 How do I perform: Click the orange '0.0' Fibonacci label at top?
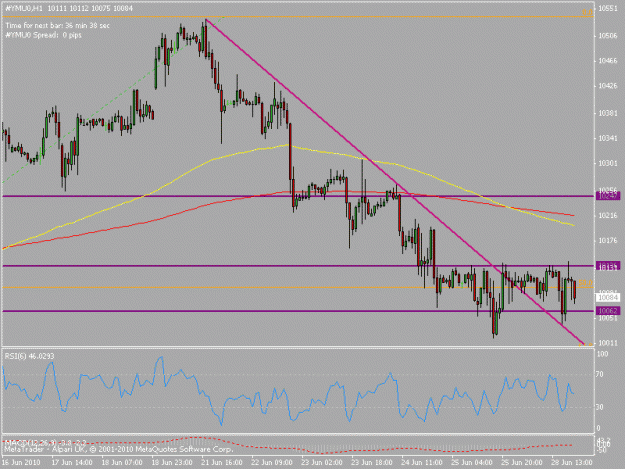(x=587, y=12)
